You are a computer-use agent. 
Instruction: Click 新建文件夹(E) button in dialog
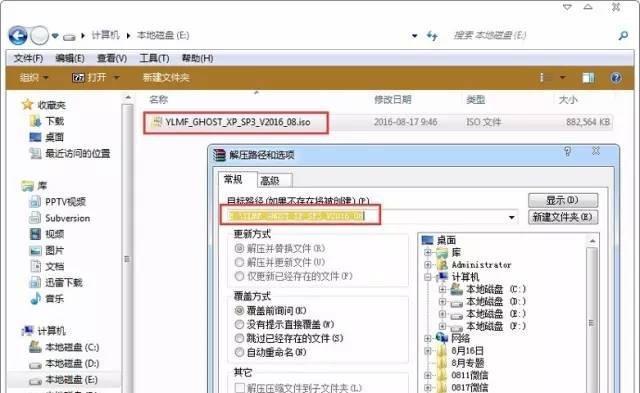point(562,217)
